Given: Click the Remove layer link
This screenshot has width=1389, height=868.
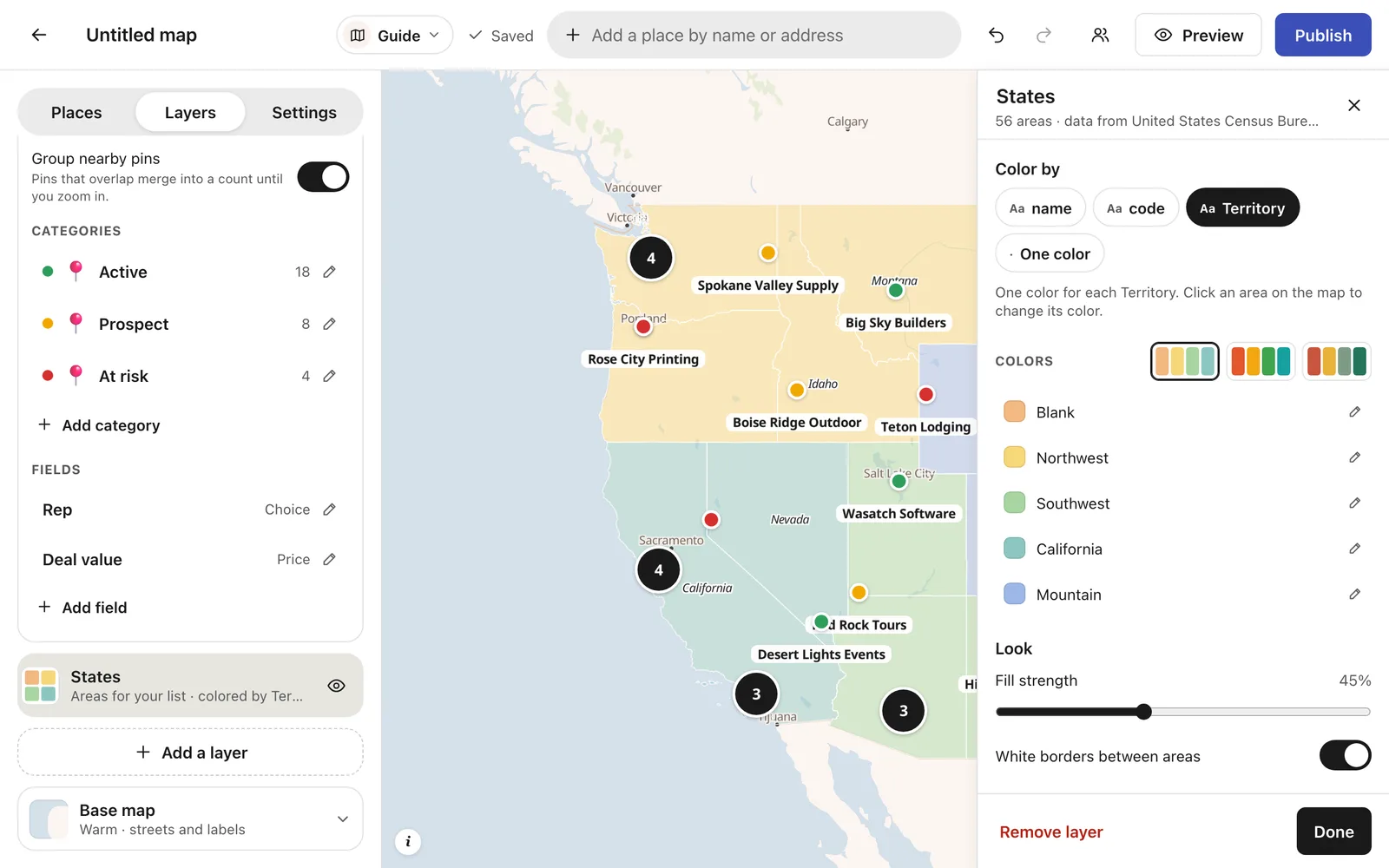Looking at the screenshot, I should 1050,832.
